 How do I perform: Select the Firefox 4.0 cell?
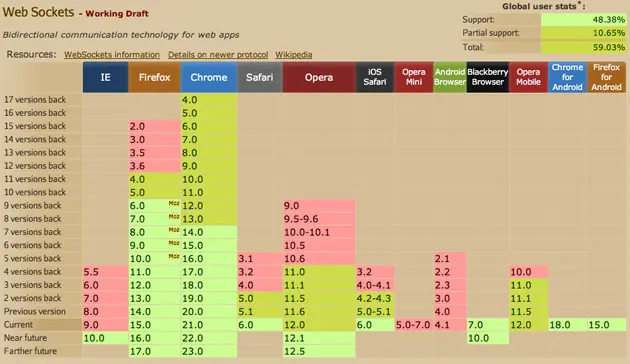coord(154,179)
